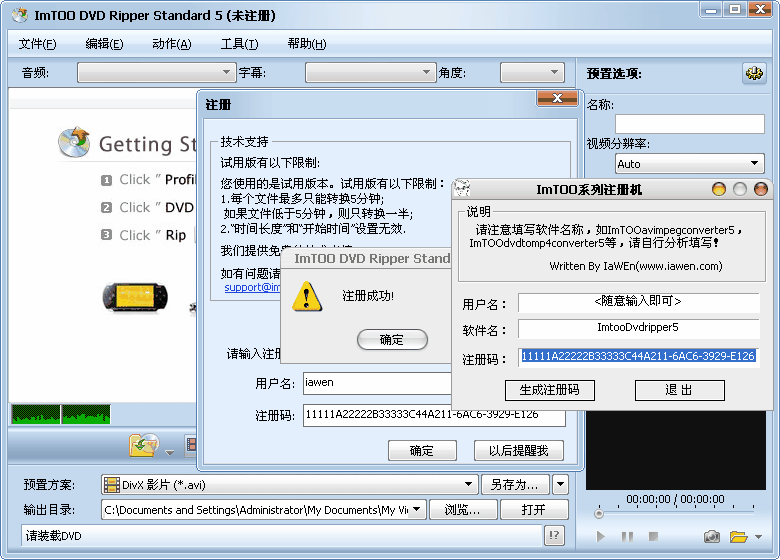Open the 帮助(H) menu

coord(306,44)
